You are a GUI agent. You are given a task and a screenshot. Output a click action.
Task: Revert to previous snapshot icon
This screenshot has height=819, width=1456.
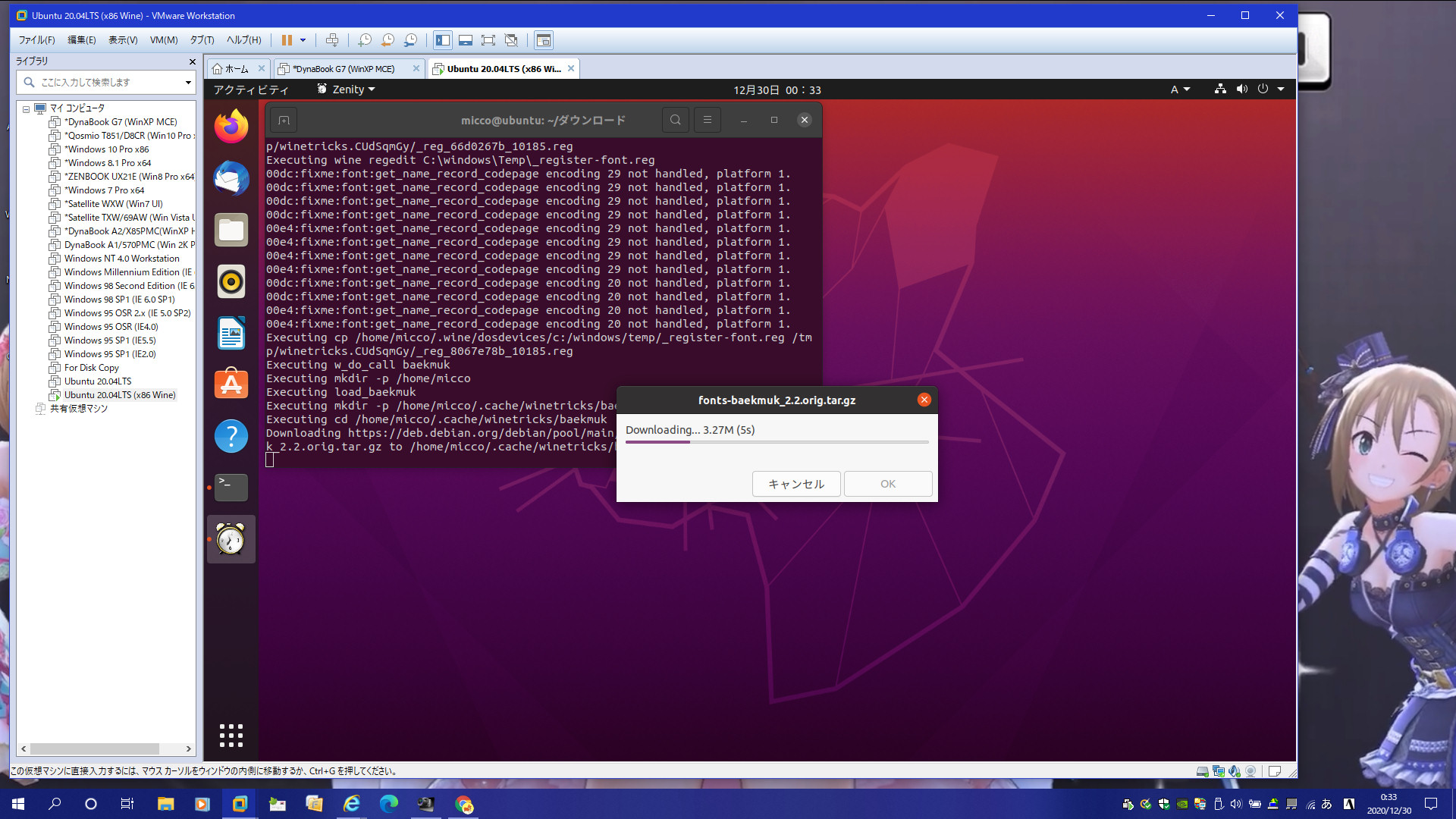(x=388, y=40)
